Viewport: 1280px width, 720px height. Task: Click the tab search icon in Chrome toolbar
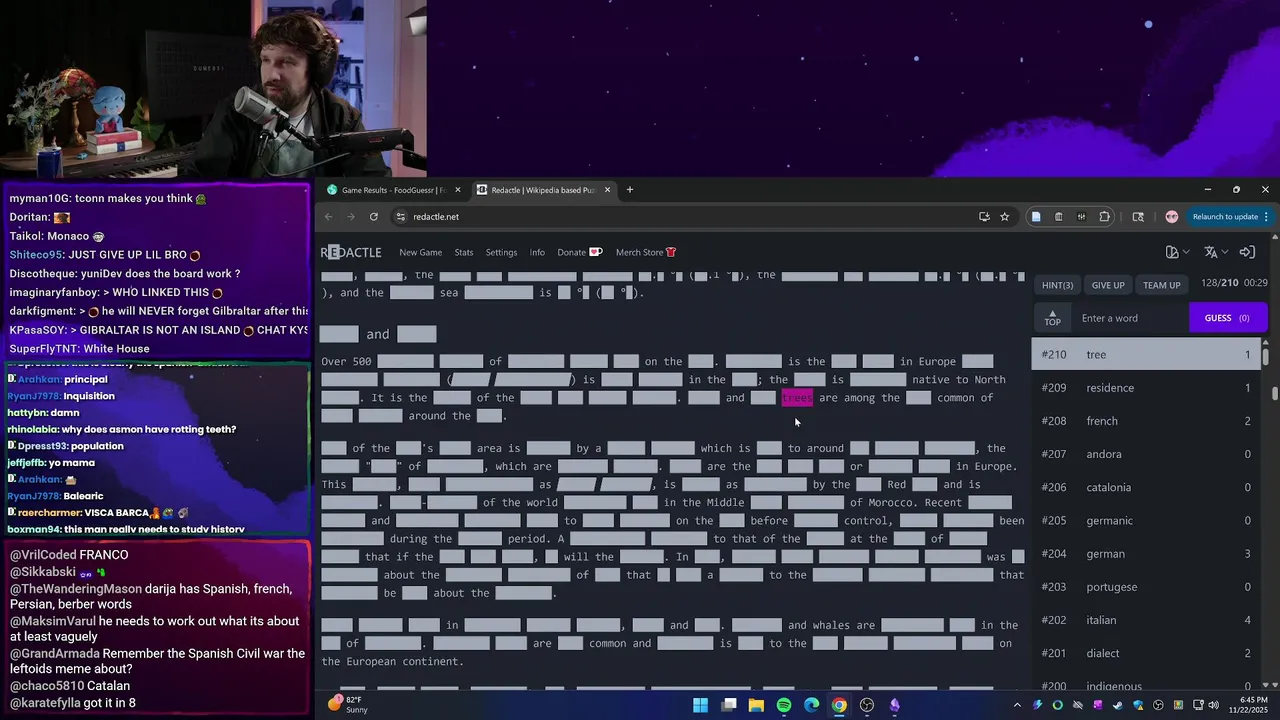[x=1138, y=217]
